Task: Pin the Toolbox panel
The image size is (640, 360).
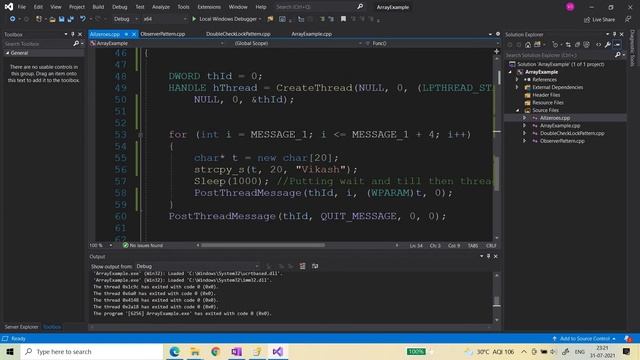Action: (x=73, y=34)
